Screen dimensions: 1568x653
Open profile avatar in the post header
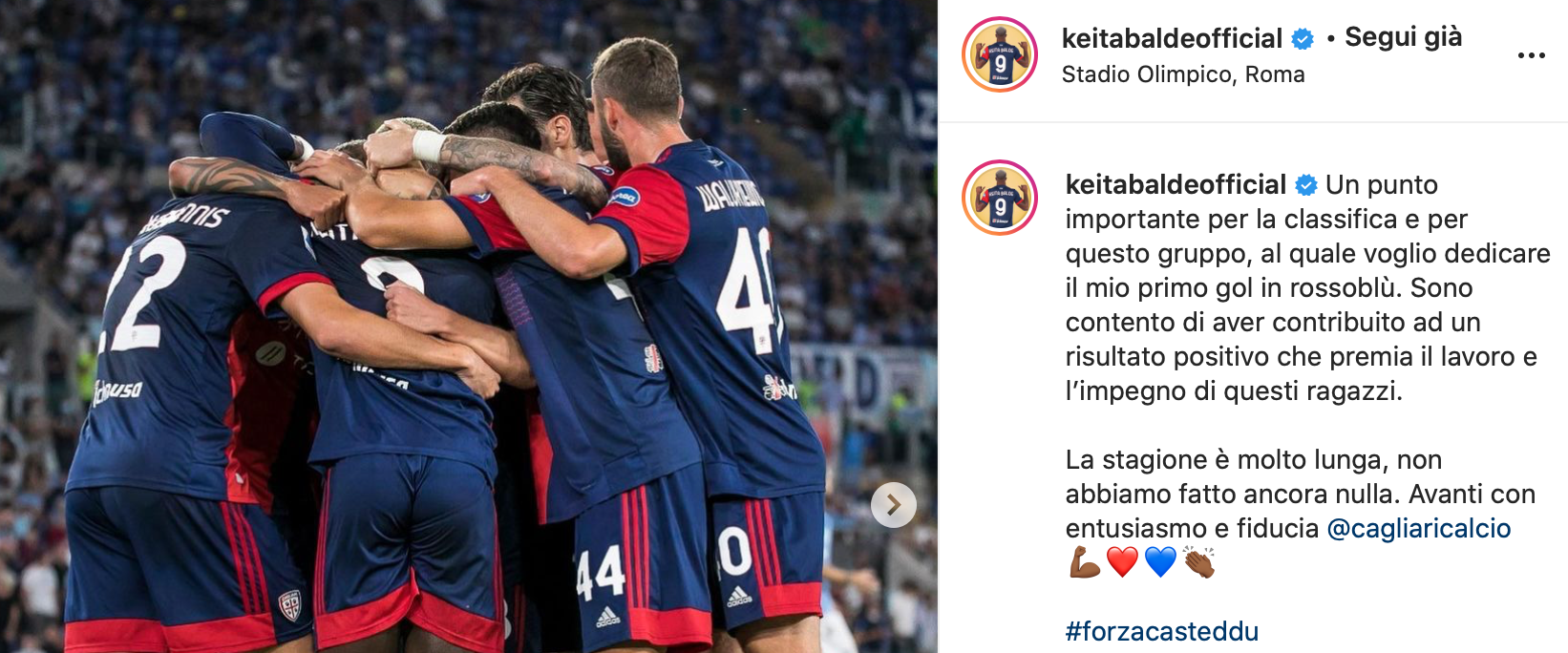point(1000,55)
